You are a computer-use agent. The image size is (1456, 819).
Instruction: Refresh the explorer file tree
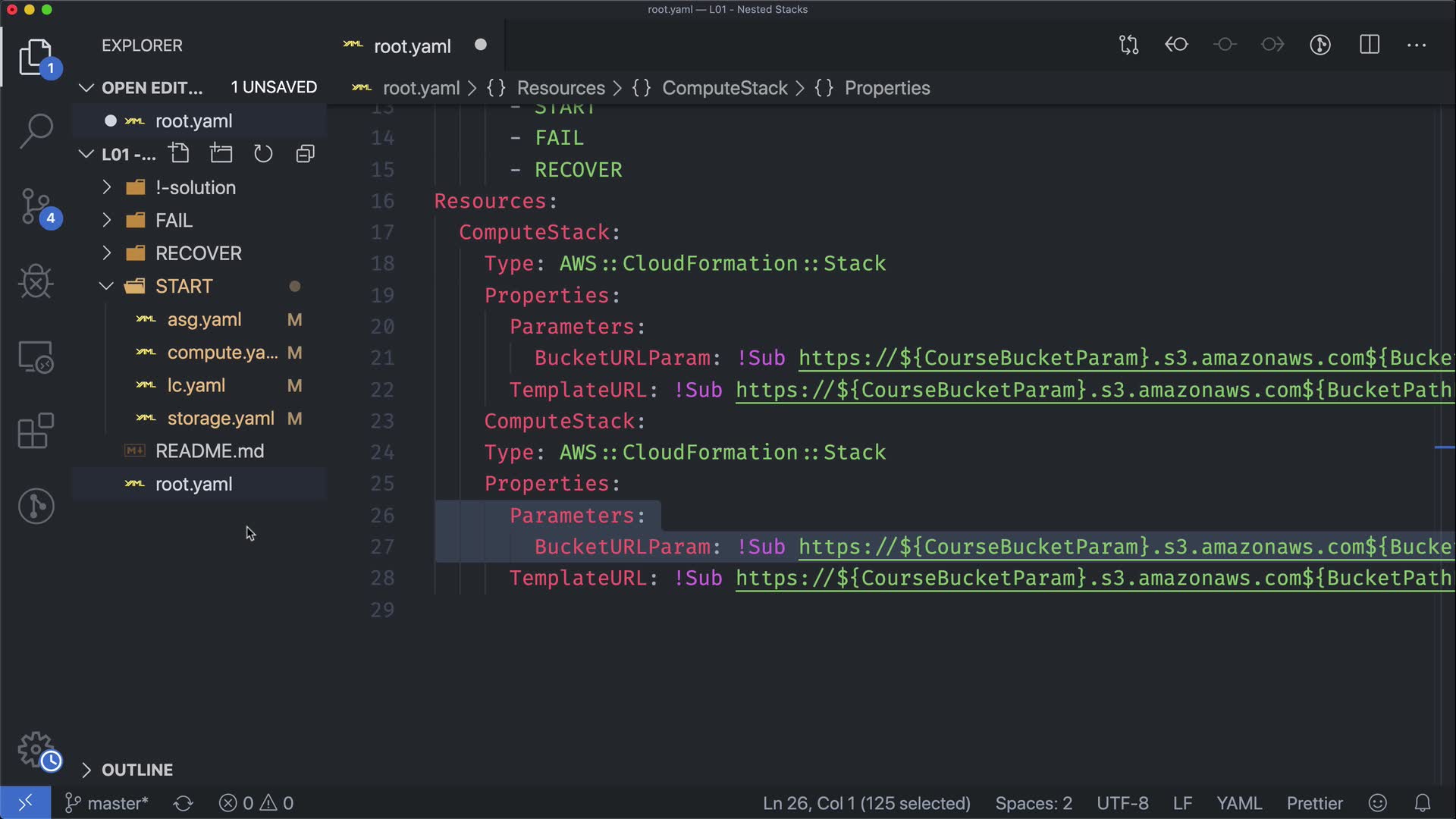tap(262, 154)
